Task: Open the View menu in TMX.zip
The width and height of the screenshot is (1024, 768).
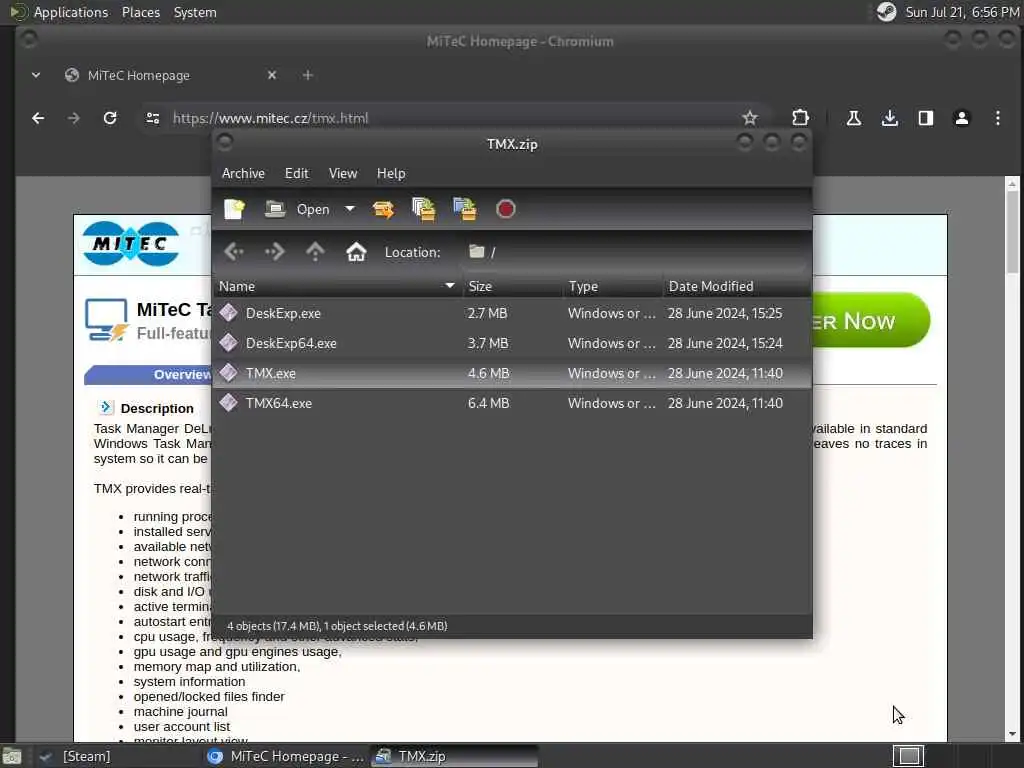Action: coord(343,174)
